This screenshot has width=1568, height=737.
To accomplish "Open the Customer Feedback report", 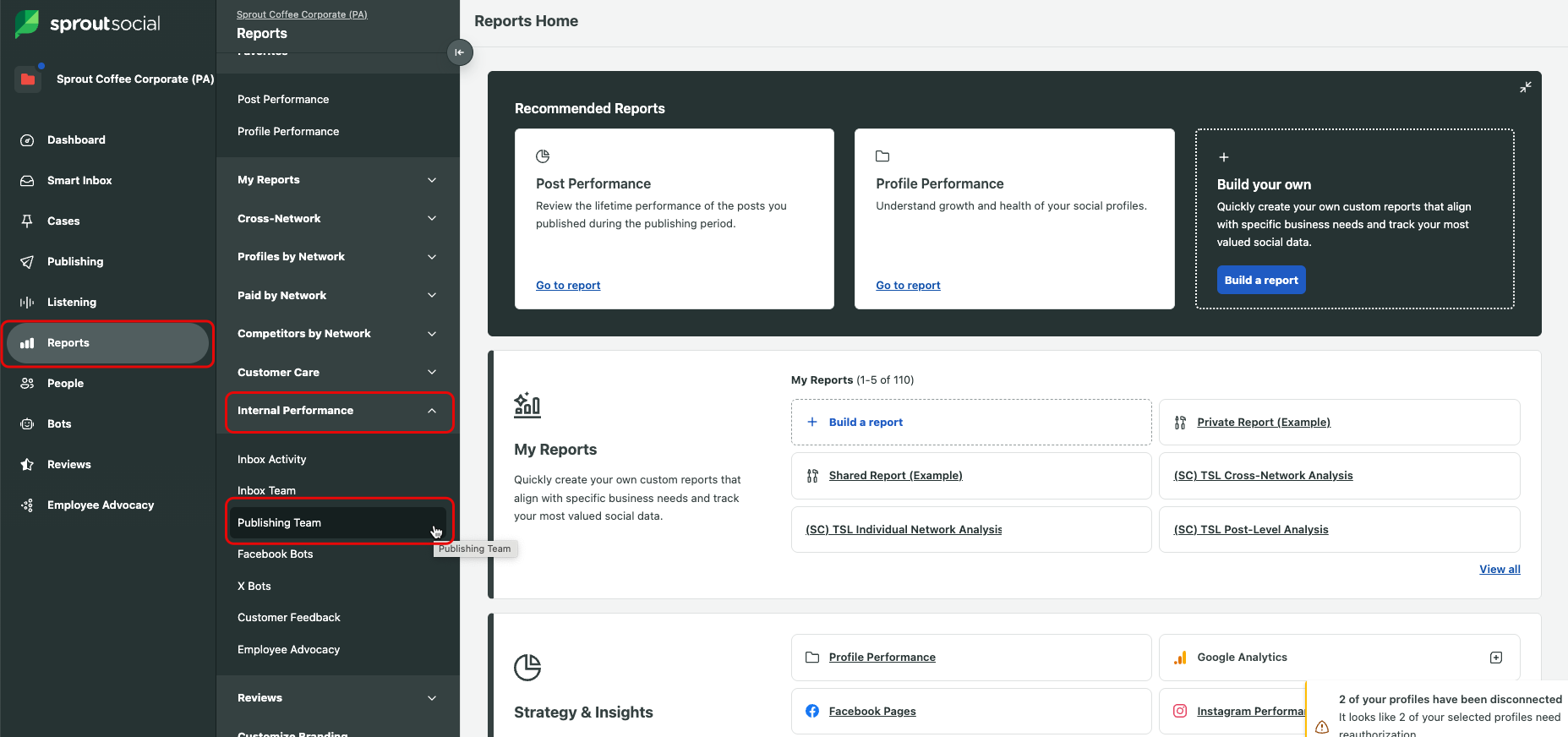I will click(289, 618).
